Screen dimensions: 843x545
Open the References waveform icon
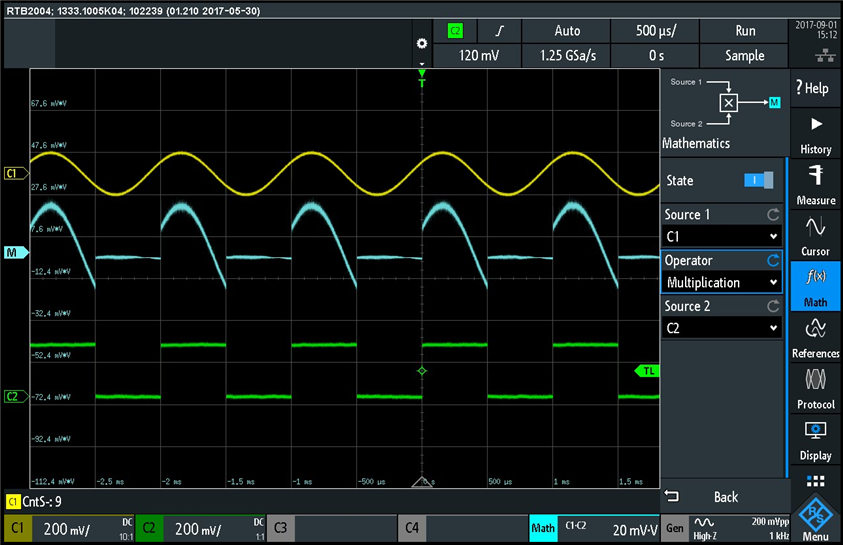[x=815, y=338]
